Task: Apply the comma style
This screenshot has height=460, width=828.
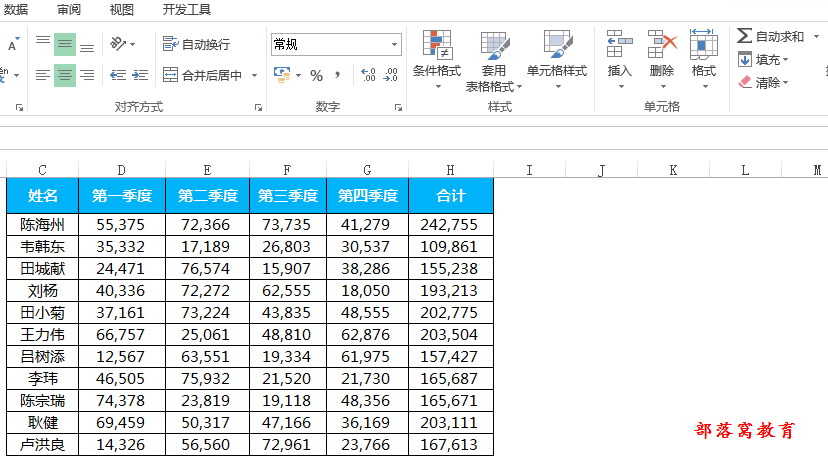Action: tap(337, 75)
